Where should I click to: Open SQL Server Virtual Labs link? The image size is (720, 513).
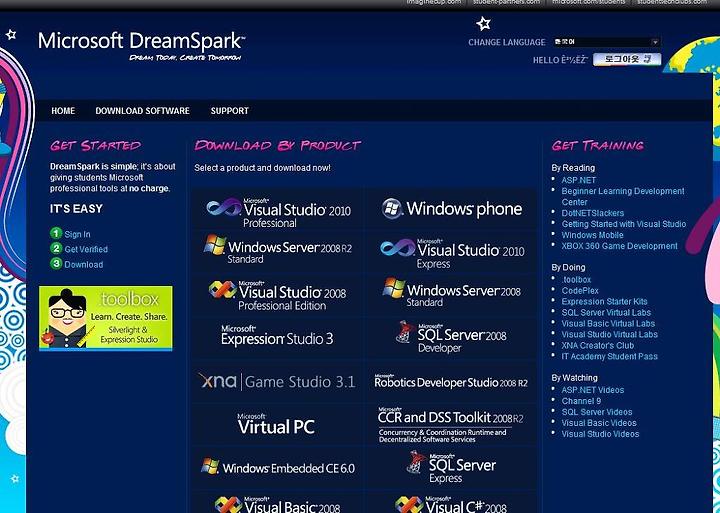click(x=606, y=313)
